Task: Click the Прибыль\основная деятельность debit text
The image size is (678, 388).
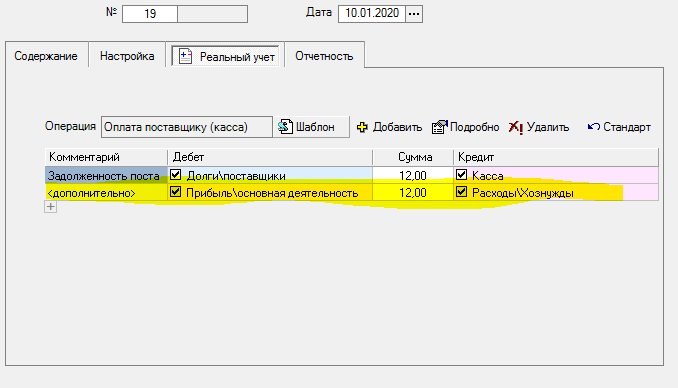Action: tap(272, 193)
